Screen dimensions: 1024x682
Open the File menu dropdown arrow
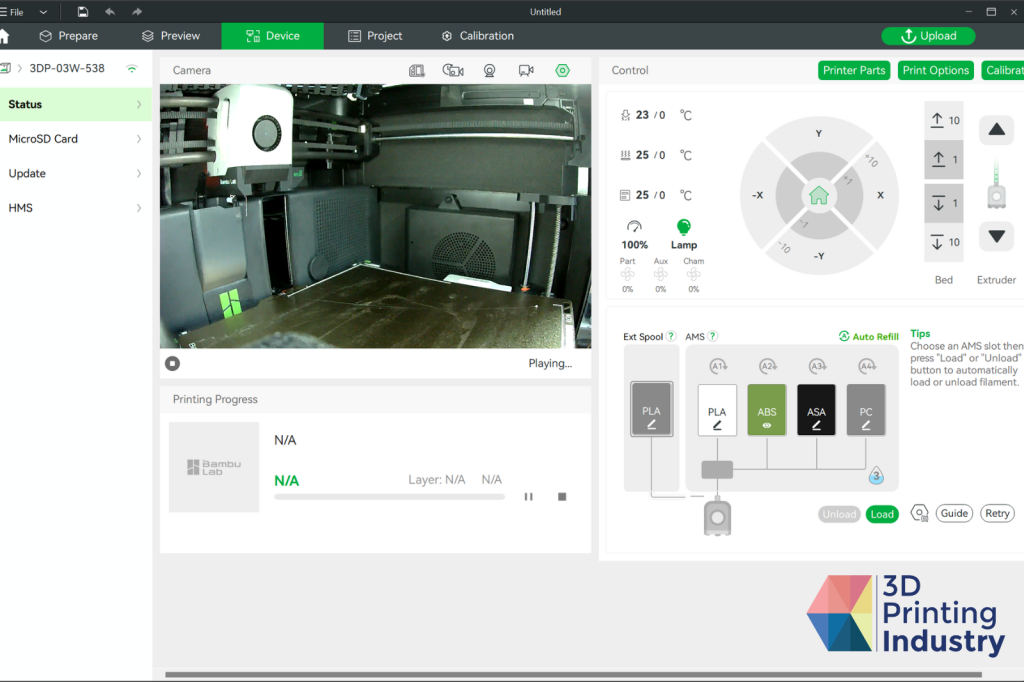pos(43,12)
